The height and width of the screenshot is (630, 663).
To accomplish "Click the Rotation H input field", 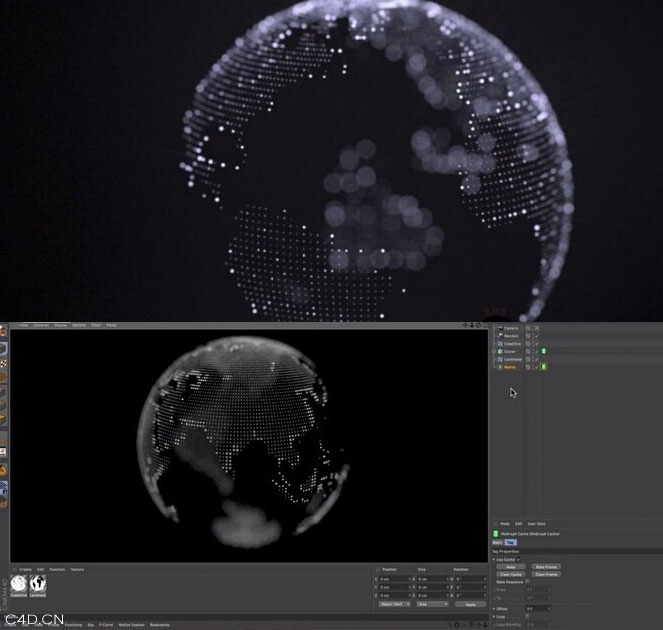I will coord(471,579).
